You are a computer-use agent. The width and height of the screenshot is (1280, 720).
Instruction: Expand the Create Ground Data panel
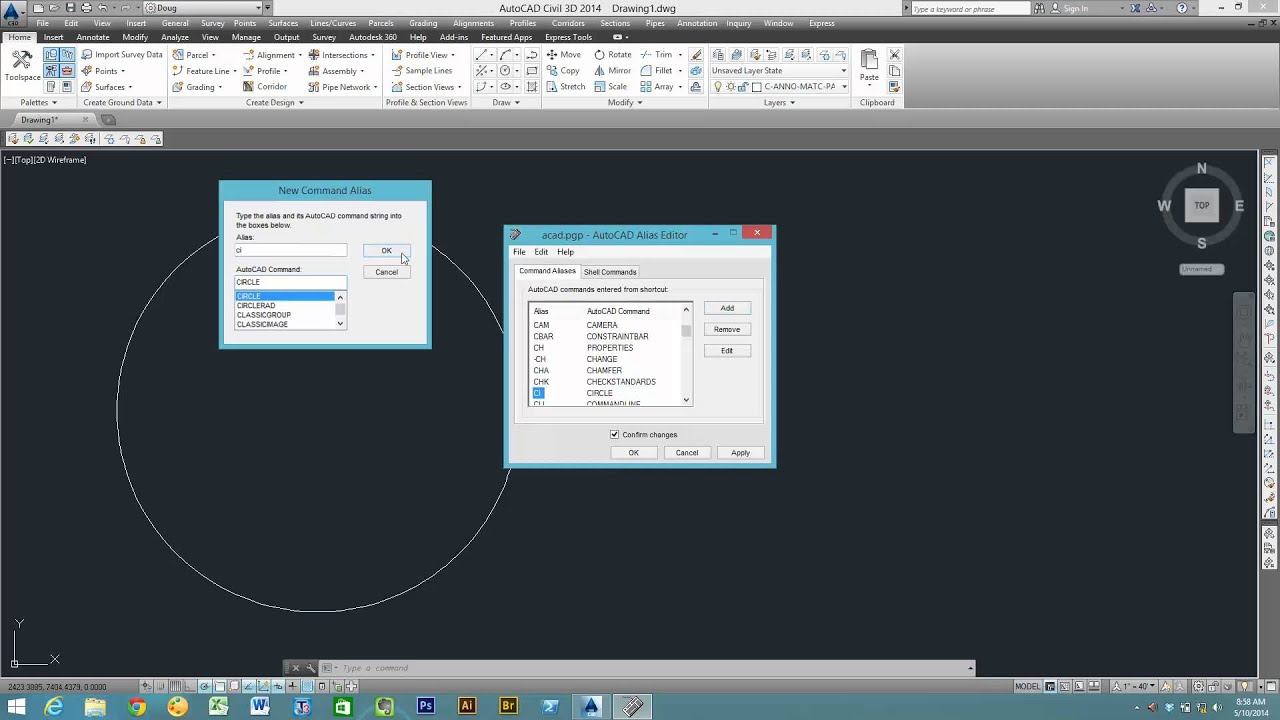pyautogui.click(x=121, y=102)
